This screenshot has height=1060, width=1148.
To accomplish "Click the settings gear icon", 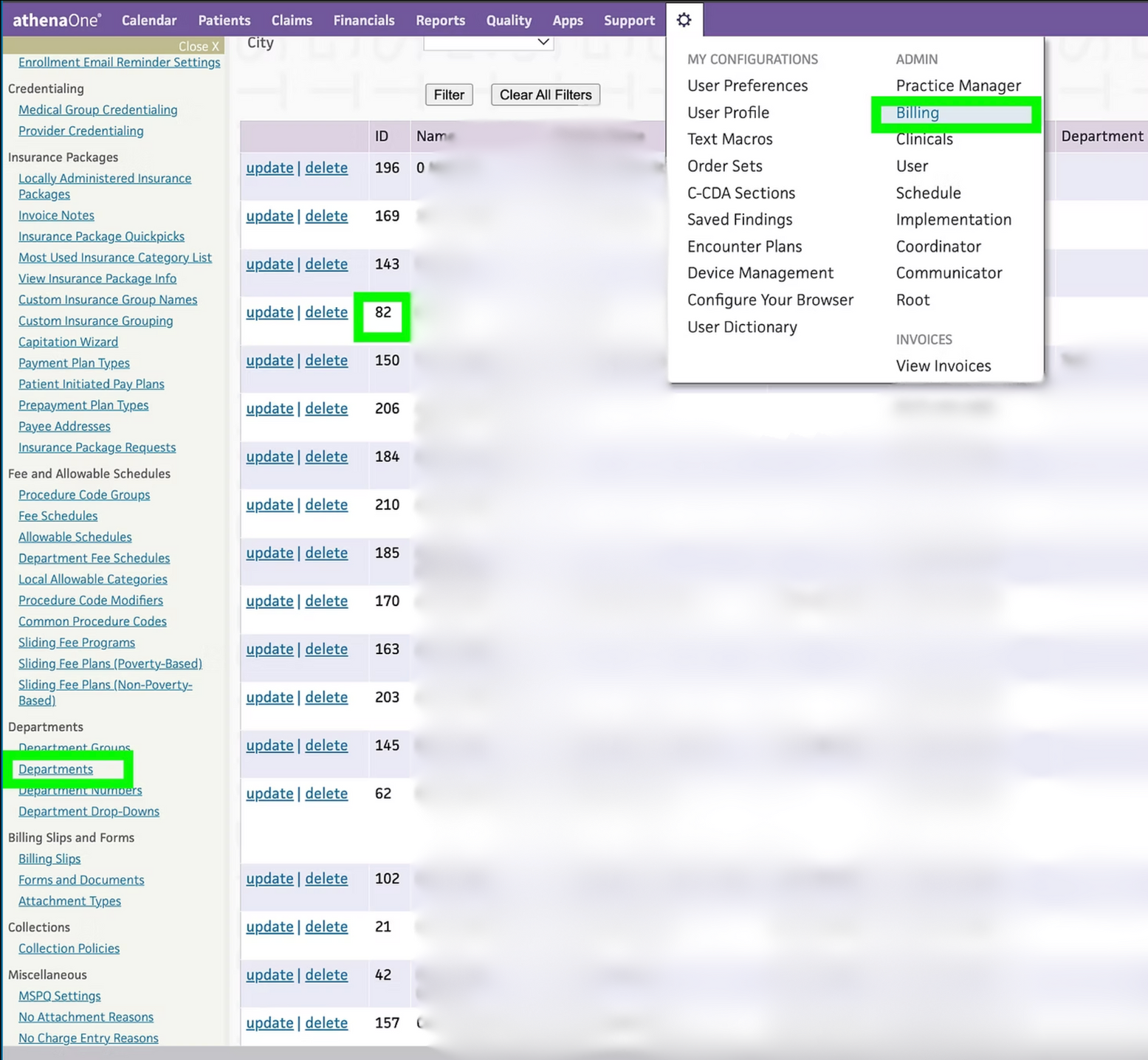I will click(684, 20).
